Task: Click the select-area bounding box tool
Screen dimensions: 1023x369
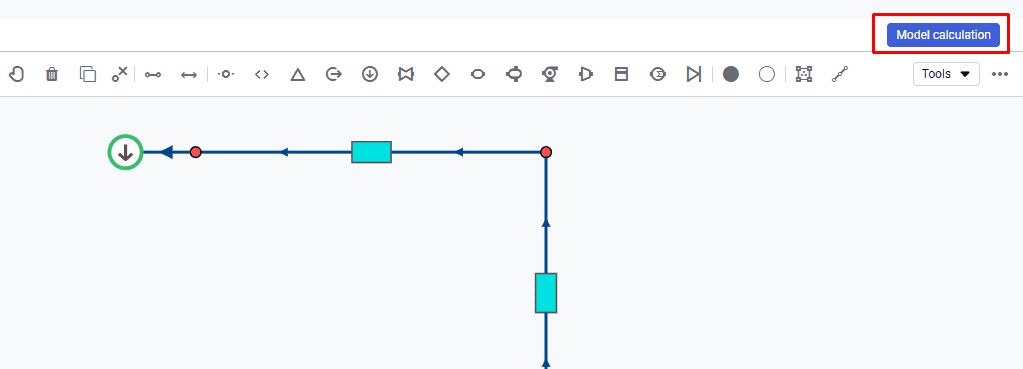Action: [804, 74]
